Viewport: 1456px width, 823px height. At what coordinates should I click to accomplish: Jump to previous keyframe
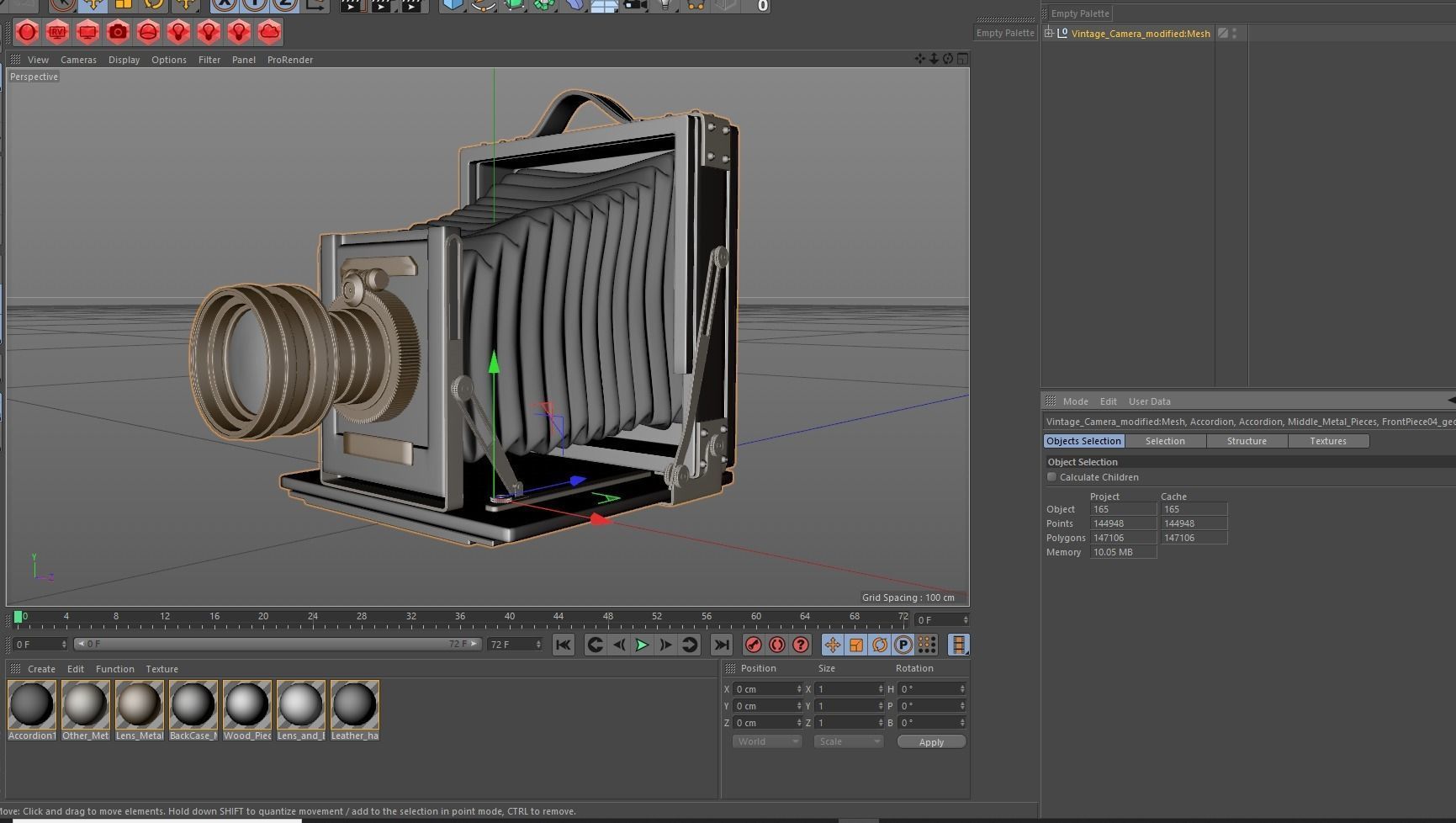click(x=595, y=645)
